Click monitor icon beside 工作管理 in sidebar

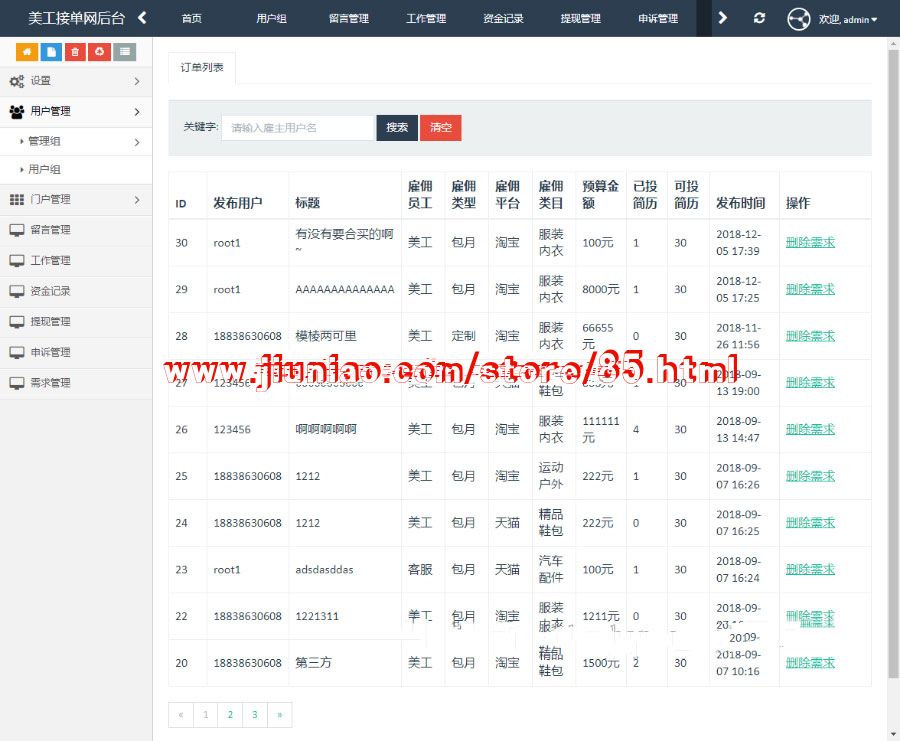pos(17,261)
